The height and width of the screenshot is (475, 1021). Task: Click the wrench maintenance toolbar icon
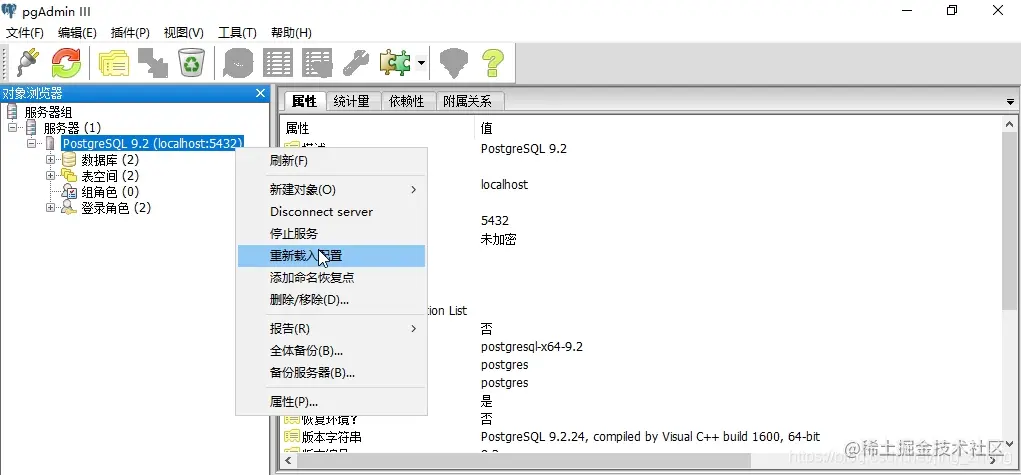coord(356,63)
